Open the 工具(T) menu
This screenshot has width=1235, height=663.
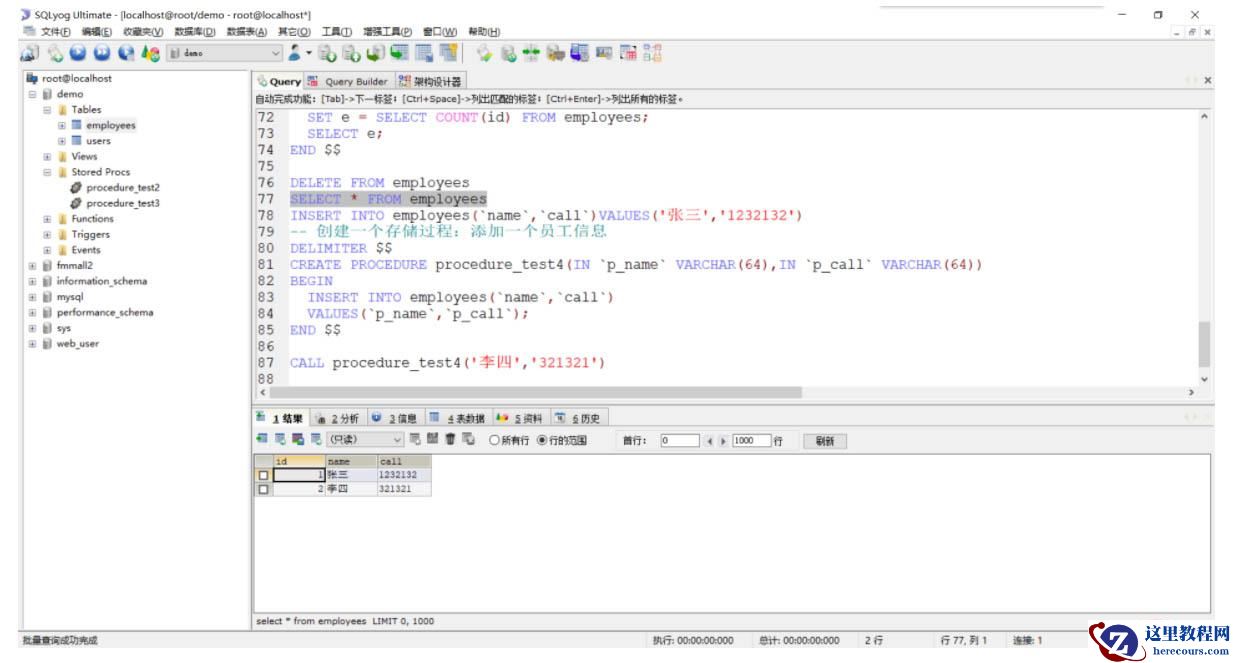(338, 32)
